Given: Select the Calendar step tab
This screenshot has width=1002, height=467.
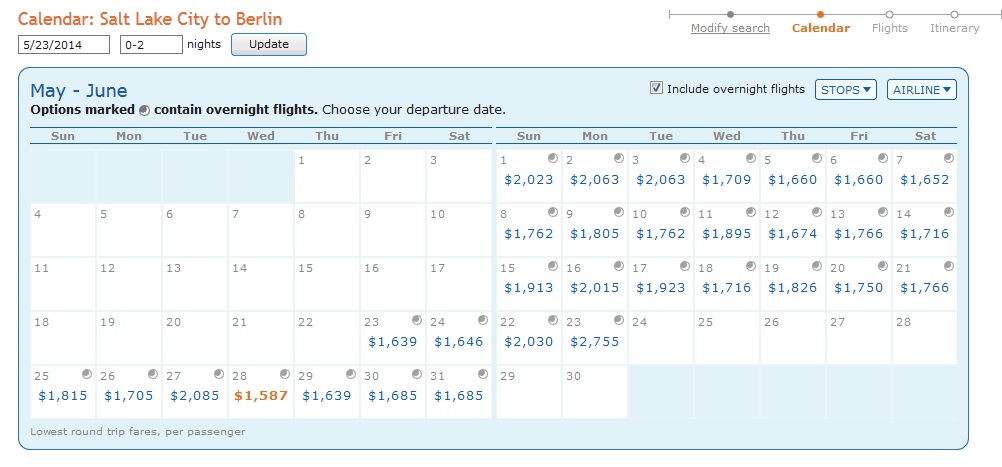Looking at the screenshot, I should pos(820,28).
